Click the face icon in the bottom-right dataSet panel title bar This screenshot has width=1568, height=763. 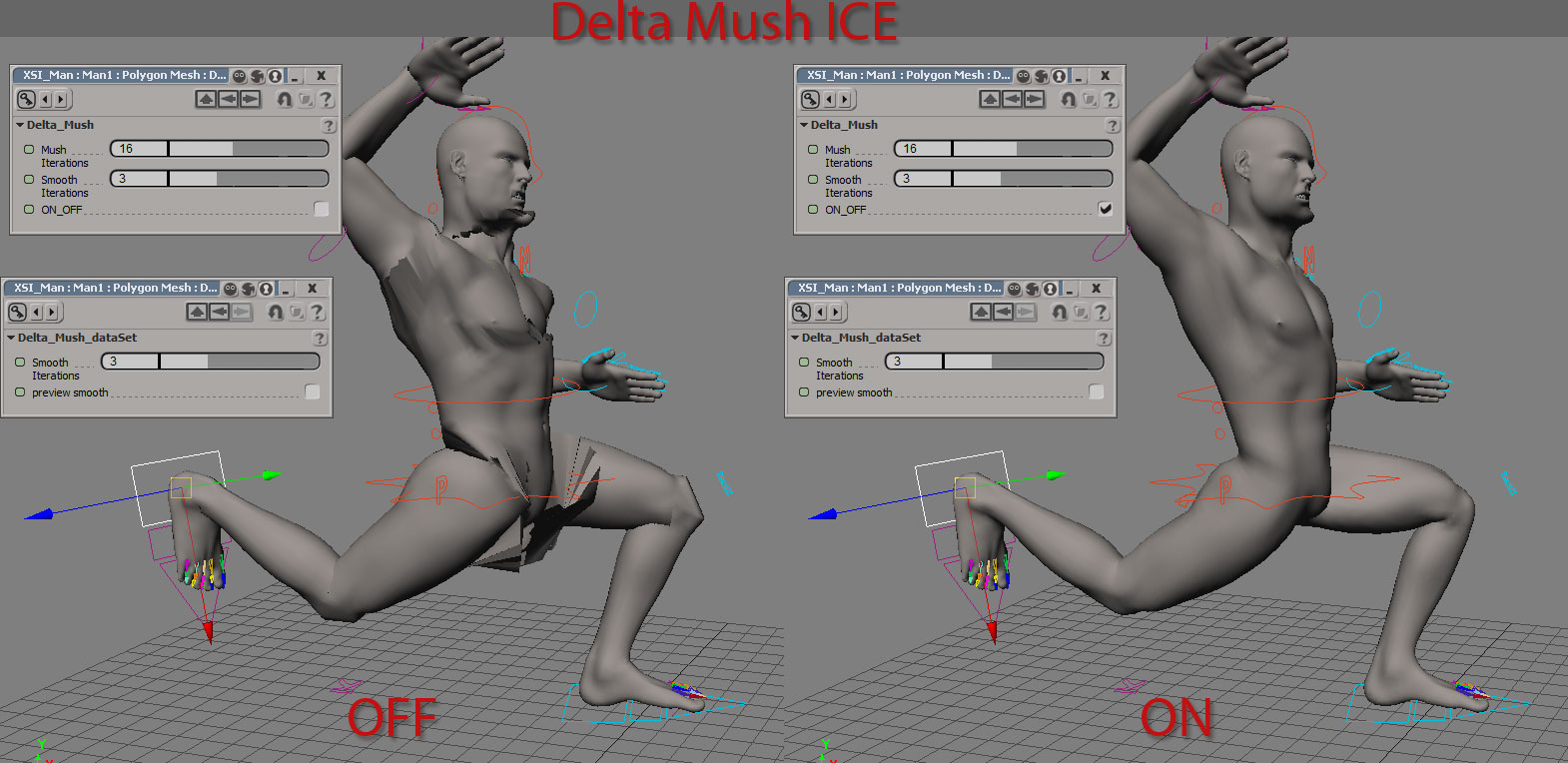1014,289
